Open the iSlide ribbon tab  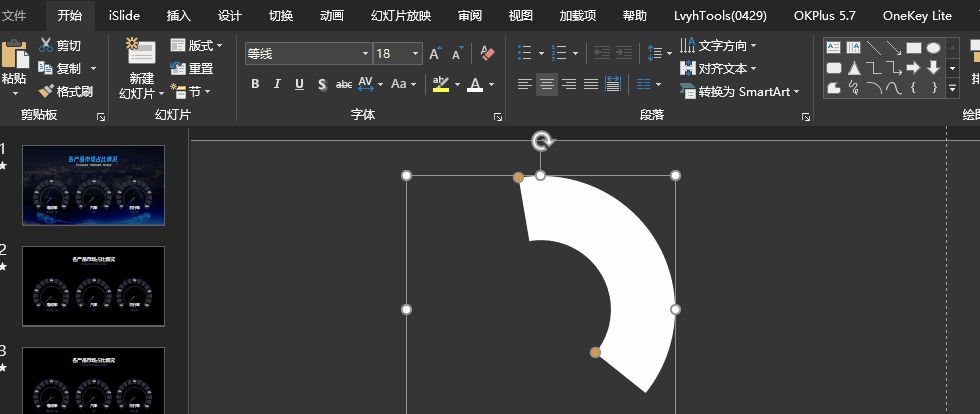124,15
